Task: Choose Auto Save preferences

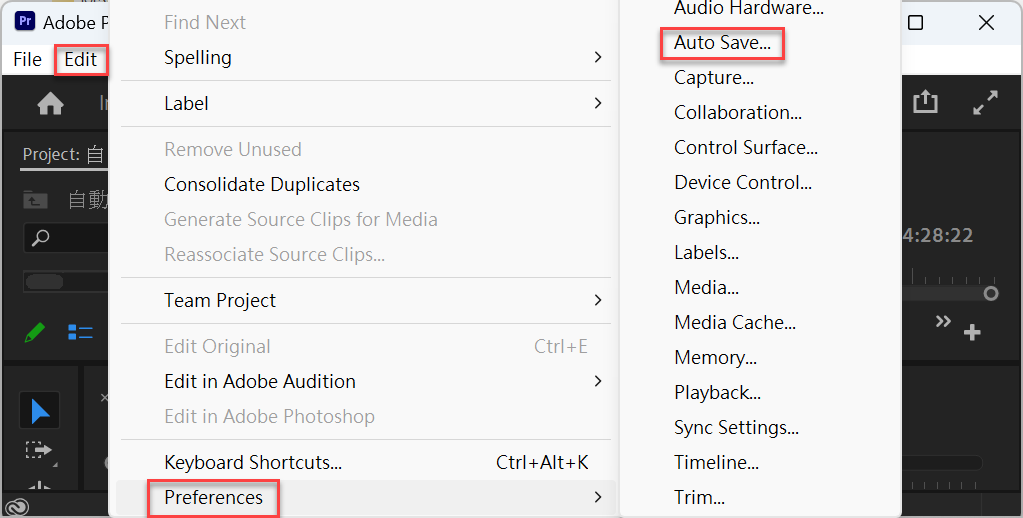Action: pyautogui.click(x=722, y=43)
